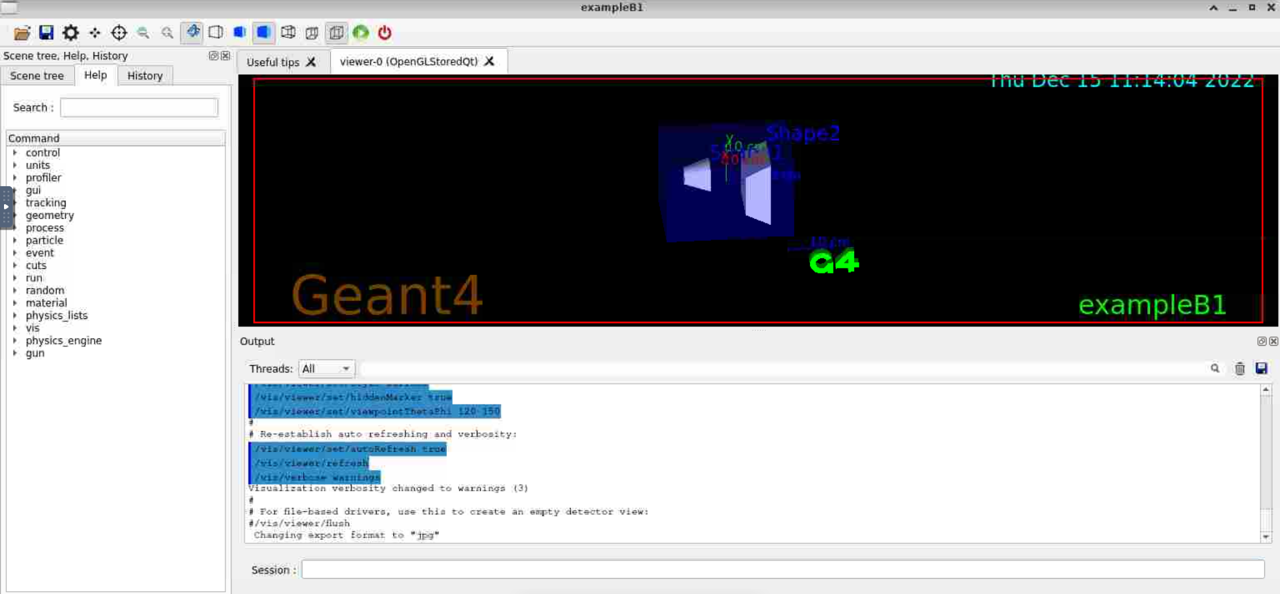Select the process command entry

coord(45,228)
